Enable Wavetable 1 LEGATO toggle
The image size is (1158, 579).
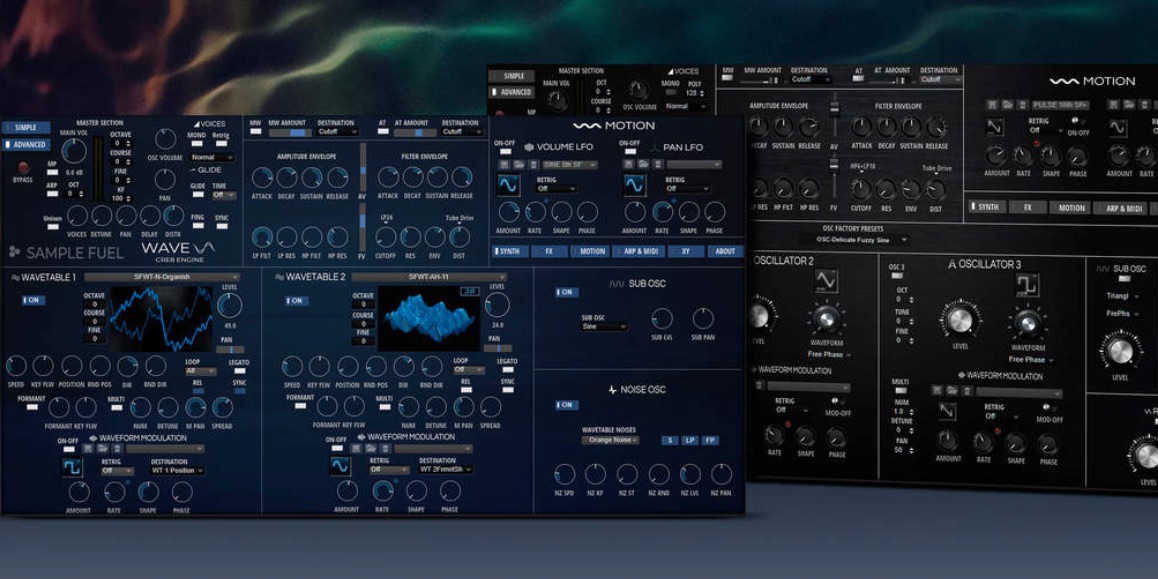tap(239, 371)
